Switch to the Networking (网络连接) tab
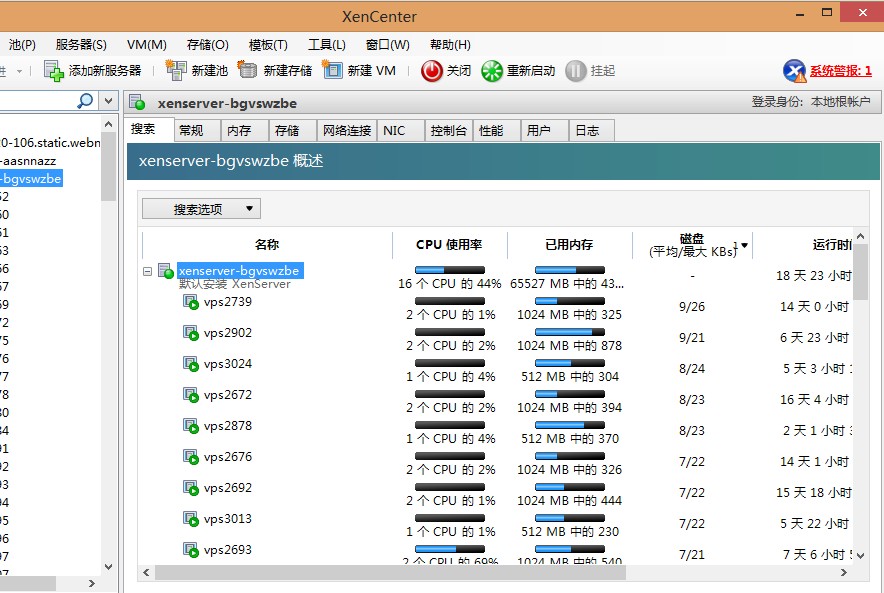Screen dimensions: 884x593 (x=347, y=131)
